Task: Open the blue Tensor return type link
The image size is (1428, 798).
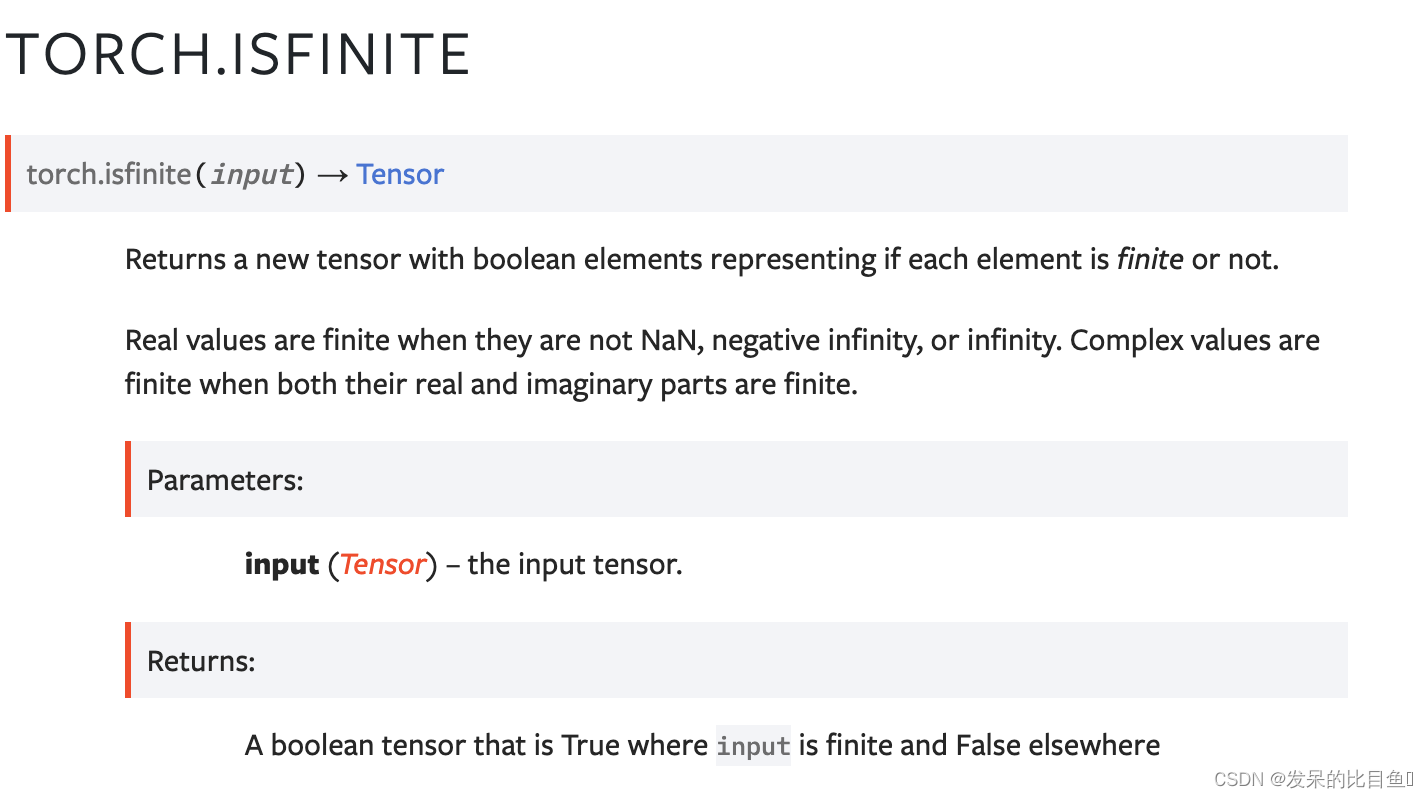Action: tap(400, 174)
